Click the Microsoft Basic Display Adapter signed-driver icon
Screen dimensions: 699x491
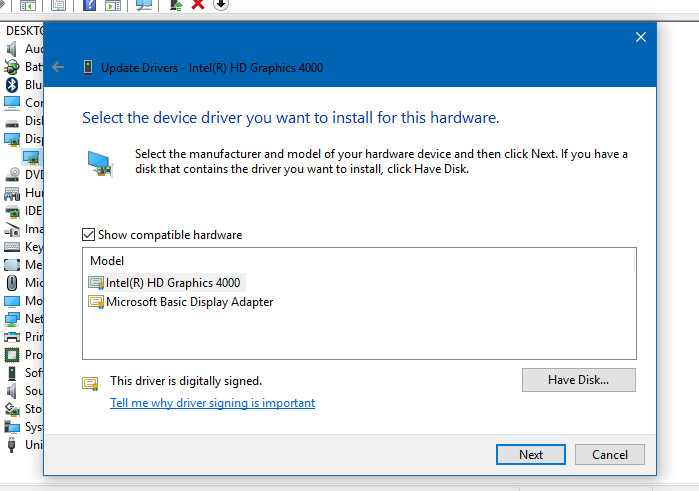pos(96,302)
